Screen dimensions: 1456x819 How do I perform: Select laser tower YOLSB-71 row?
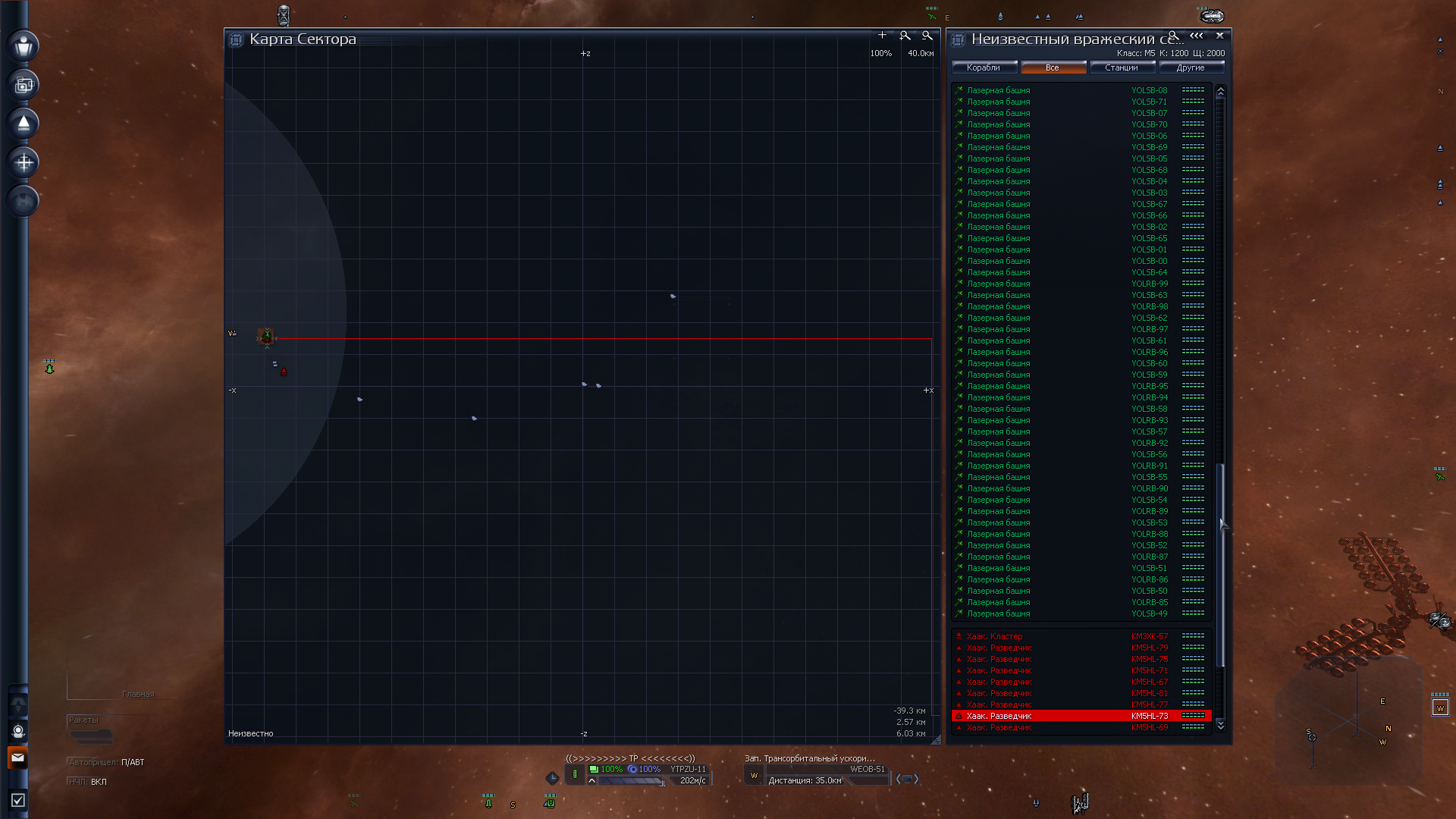(1081, 102)
